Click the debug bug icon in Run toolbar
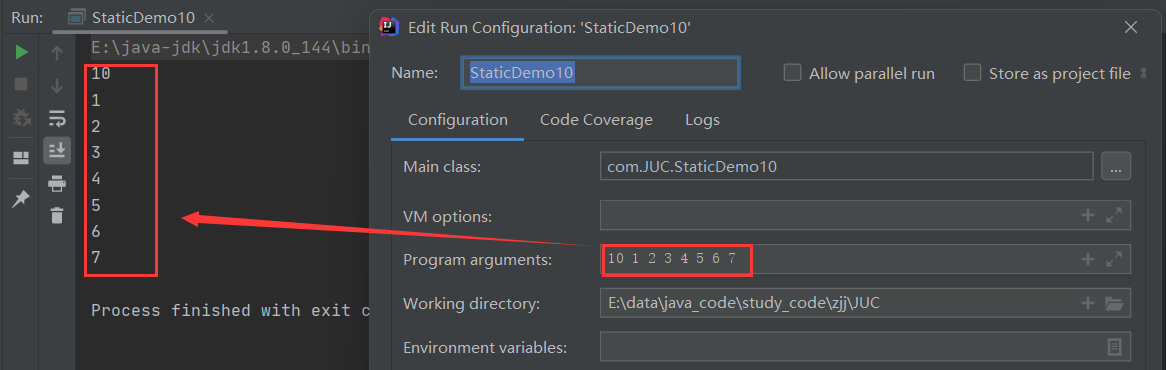This screenshot has width=1166, height=370. coord(22,117)
